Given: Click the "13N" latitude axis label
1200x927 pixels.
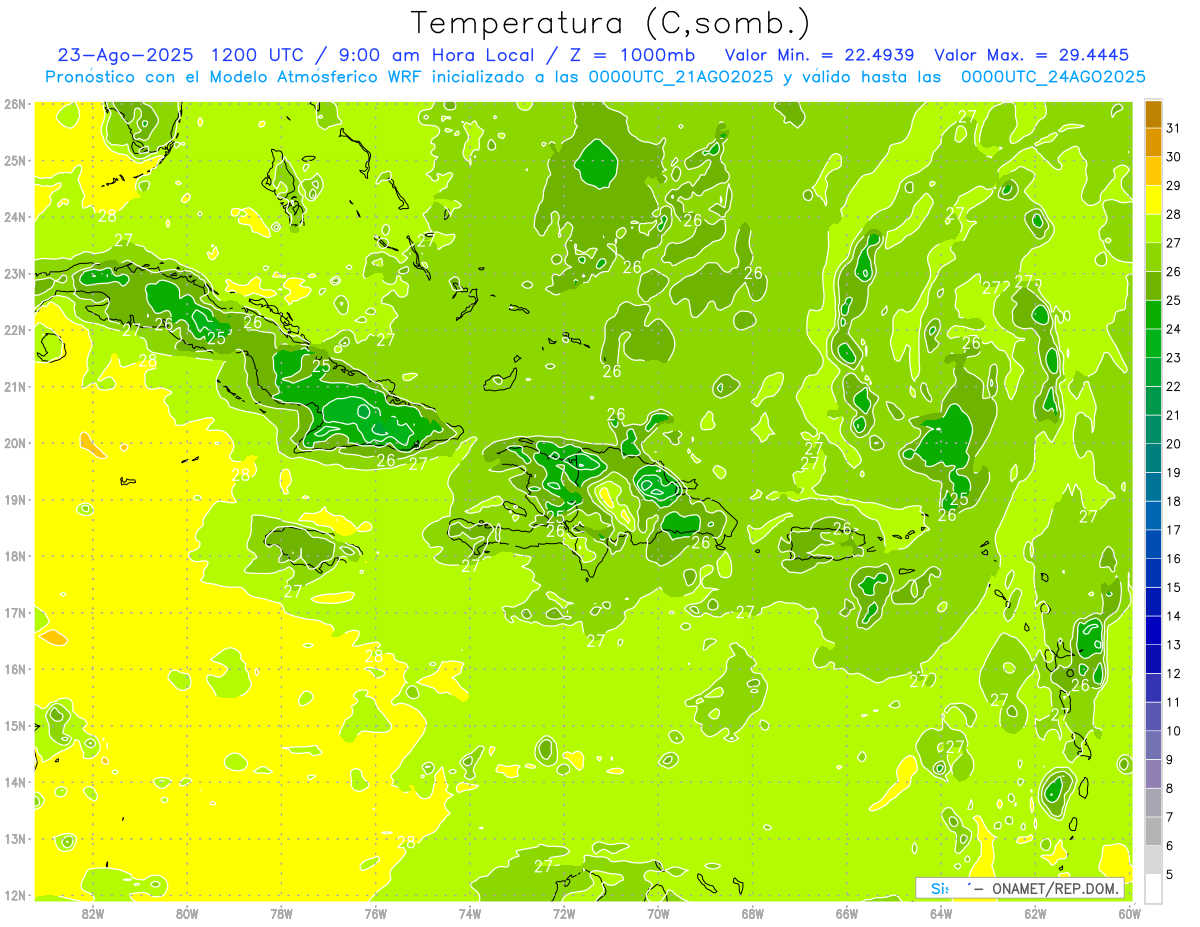Looking at the screenshot, I should [x=14, y=839].
